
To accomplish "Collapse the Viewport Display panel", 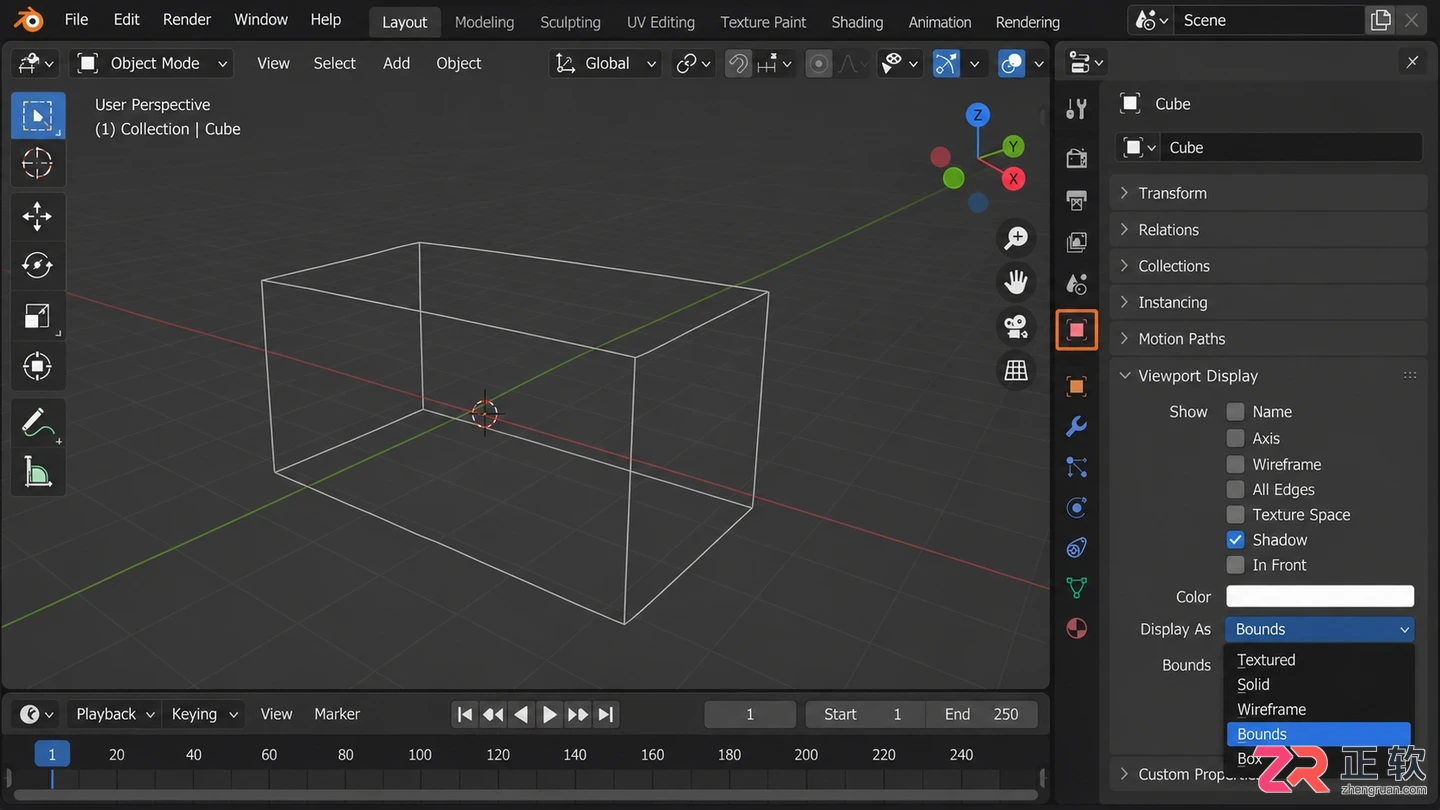I will (x=1268, y=376).
